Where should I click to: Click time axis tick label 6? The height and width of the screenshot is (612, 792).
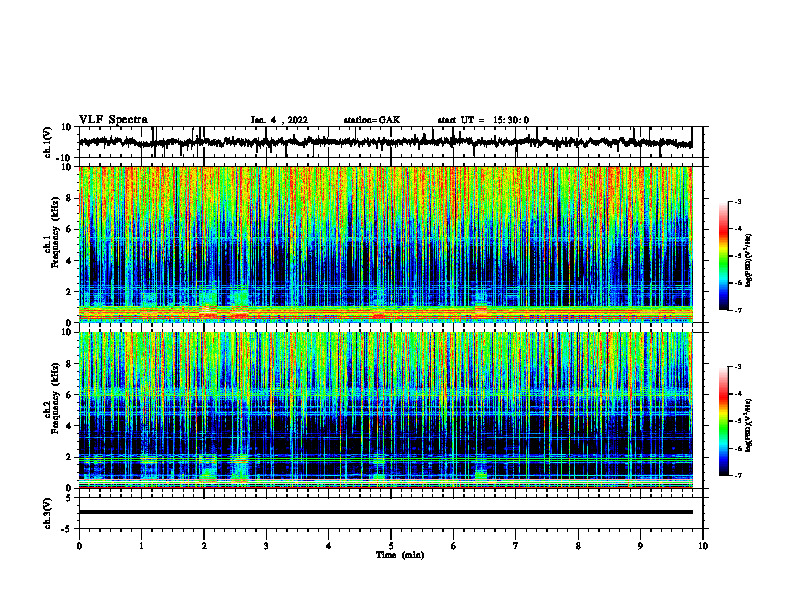(x=454, y=546)
